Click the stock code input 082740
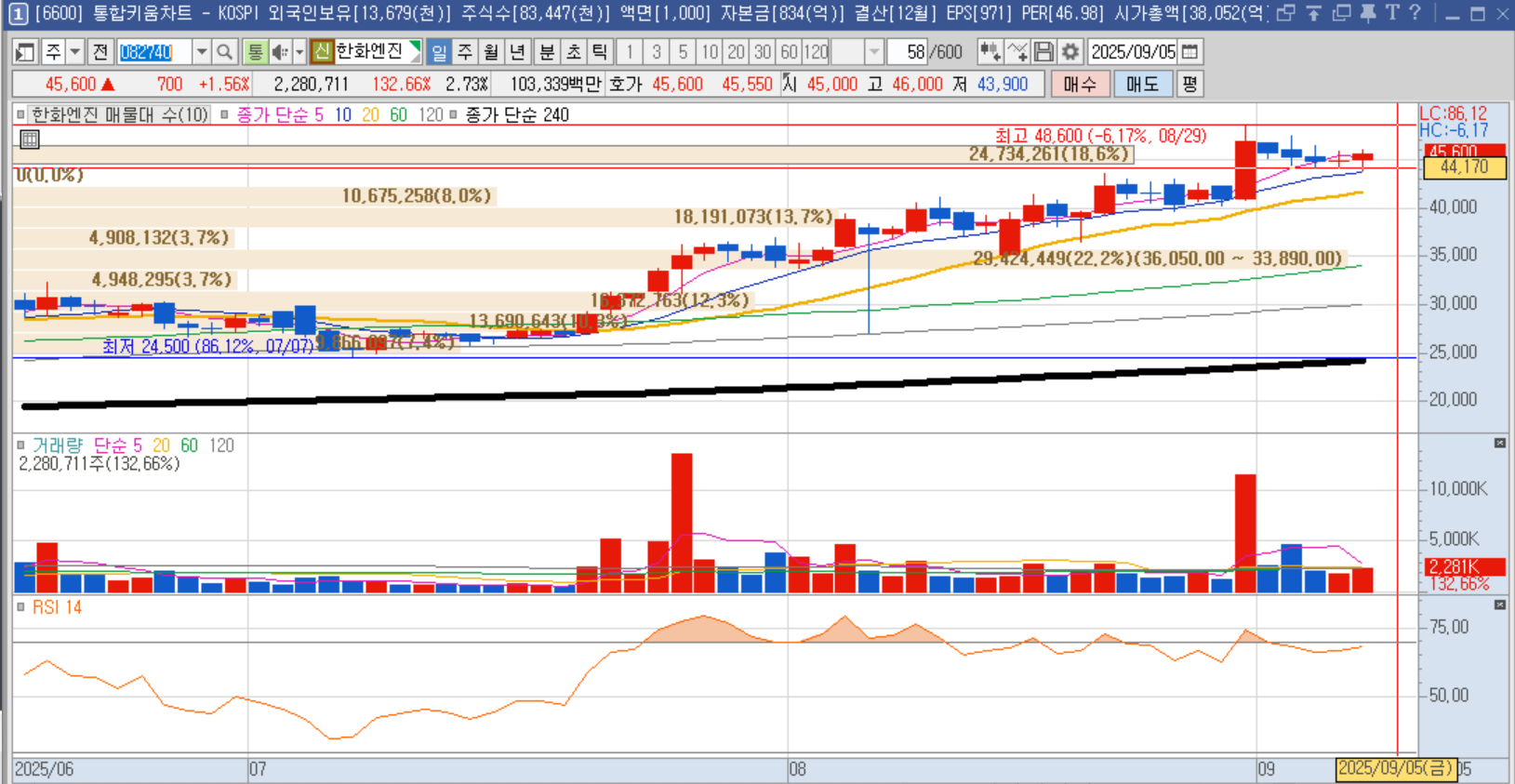 (x=154, y=52)
